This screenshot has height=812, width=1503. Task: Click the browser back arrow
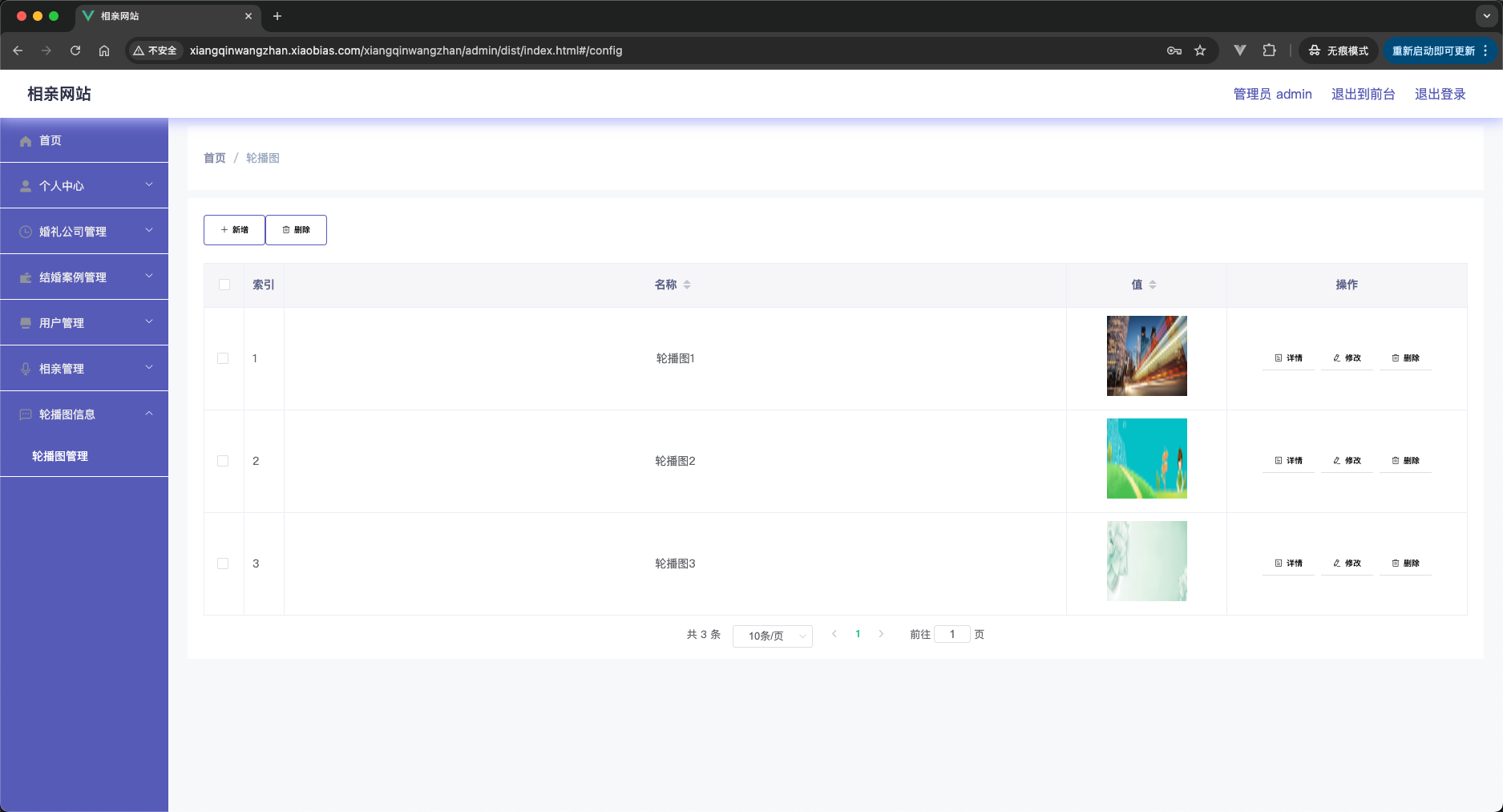coord(18,50)
